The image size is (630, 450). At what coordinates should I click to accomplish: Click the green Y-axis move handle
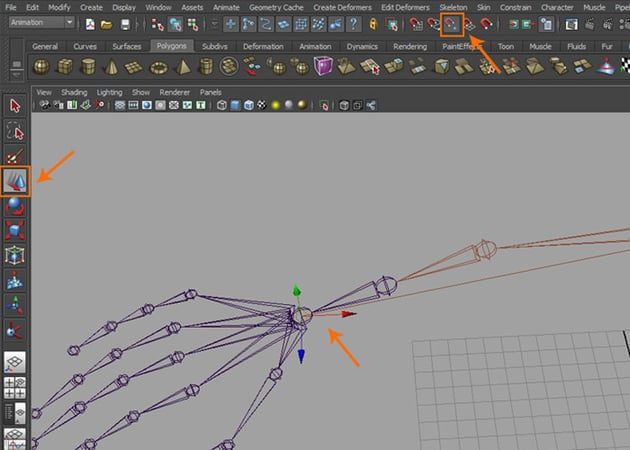(x=296, y=292)
